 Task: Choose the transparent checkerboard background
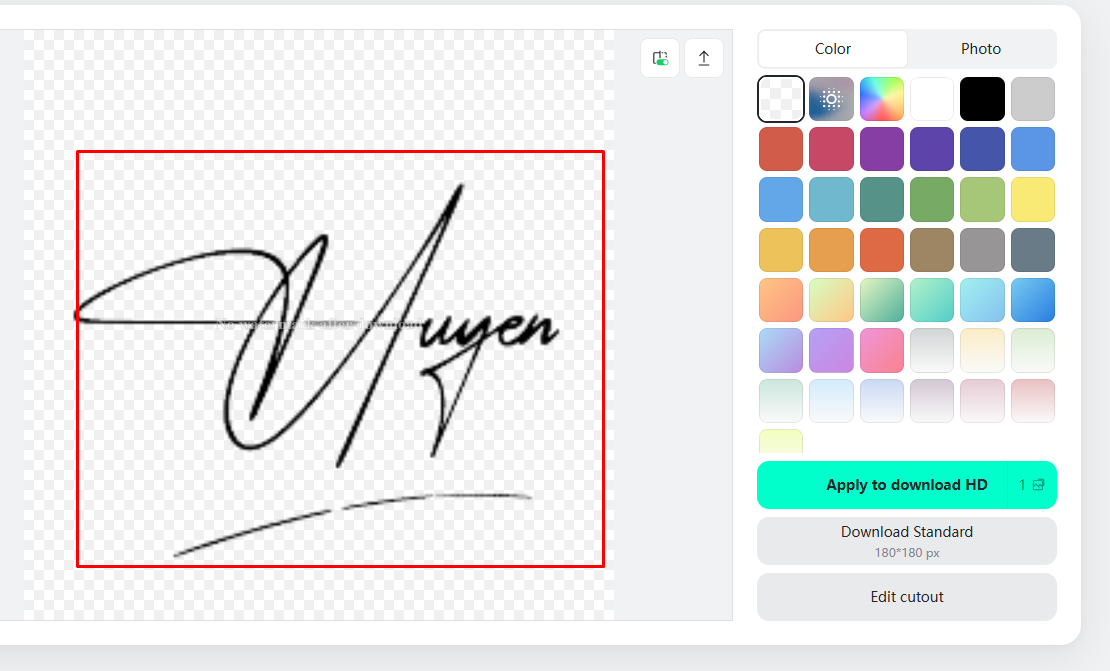[781, 99]
